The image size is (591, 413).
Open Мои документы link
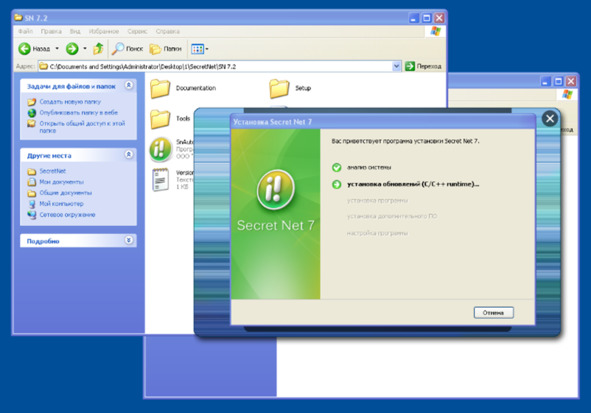(61, 182)
